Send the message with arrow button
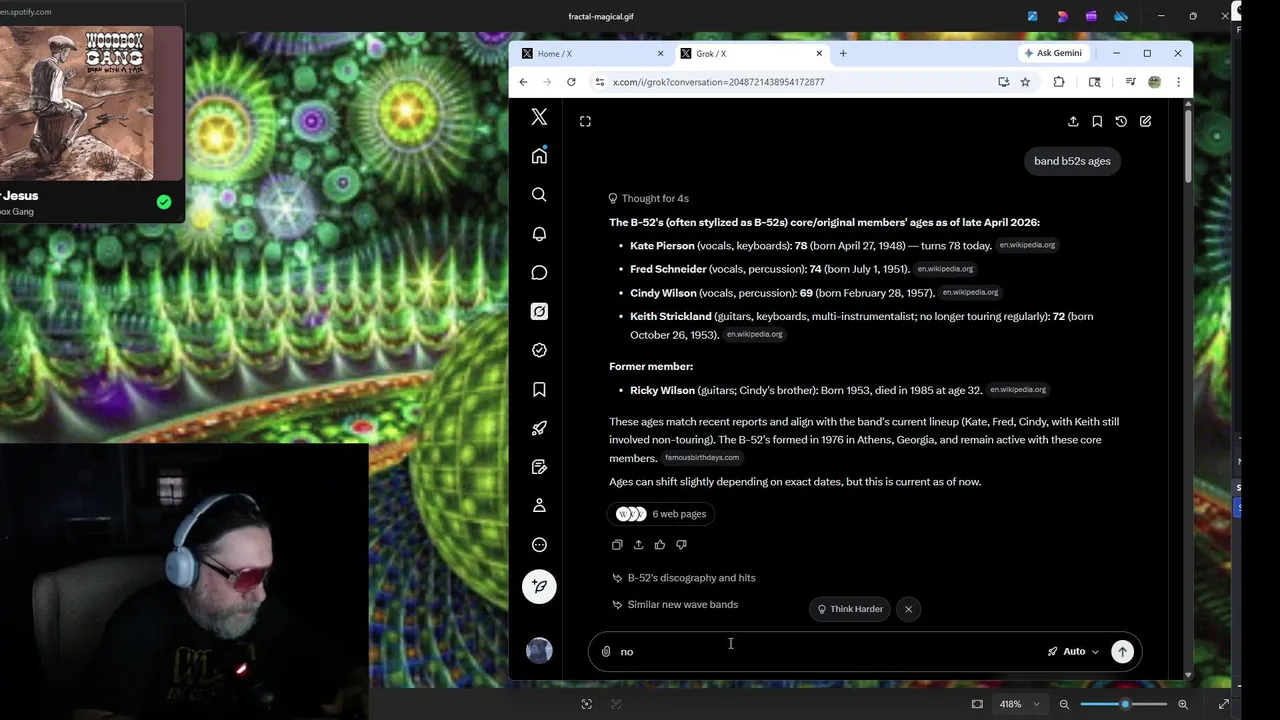This screenshot has height=720, width=1280. tap(1122, 651)
